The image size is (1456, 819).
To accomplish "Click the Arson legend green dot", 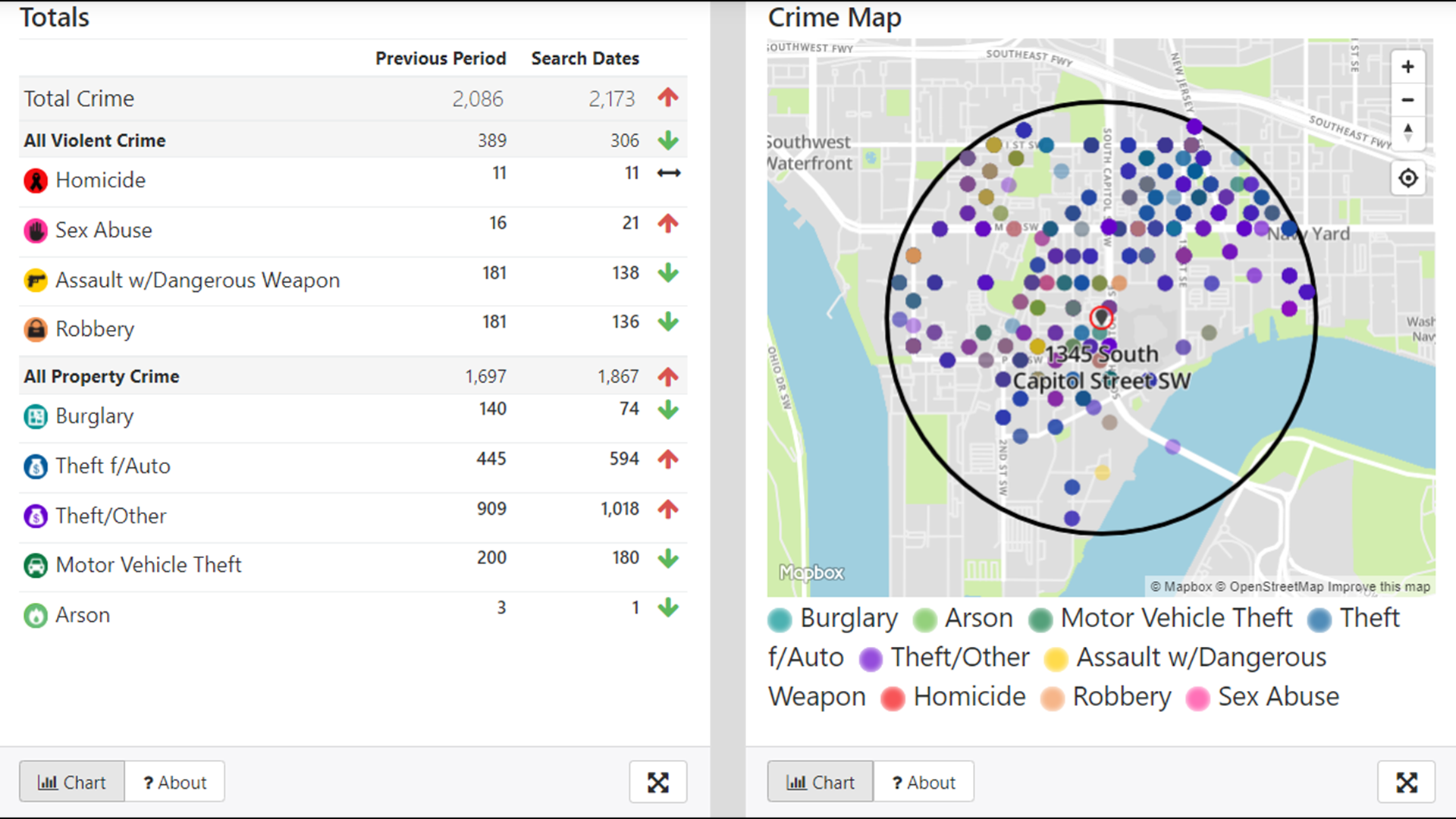I will [x=924, y=620].
